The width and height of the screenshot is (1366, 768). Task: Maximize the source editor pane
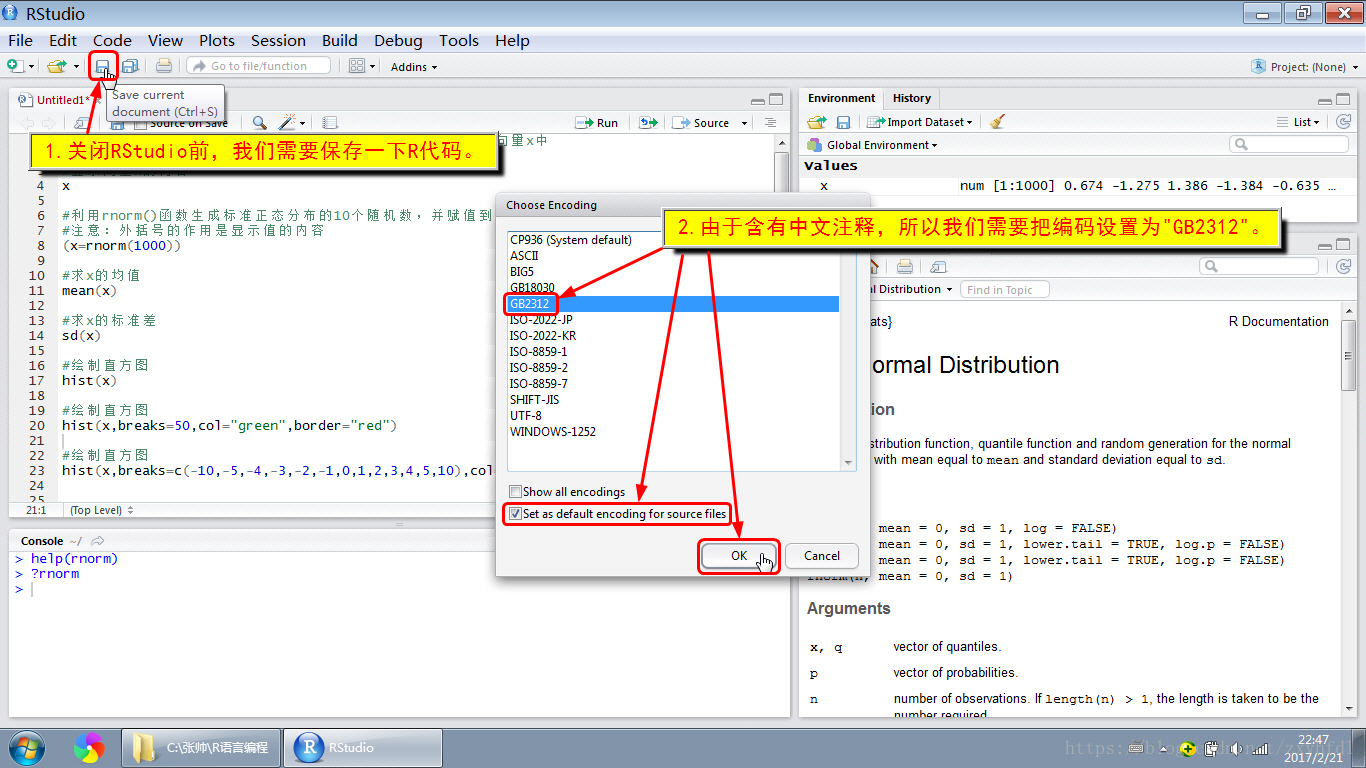(x=775, y=100)
